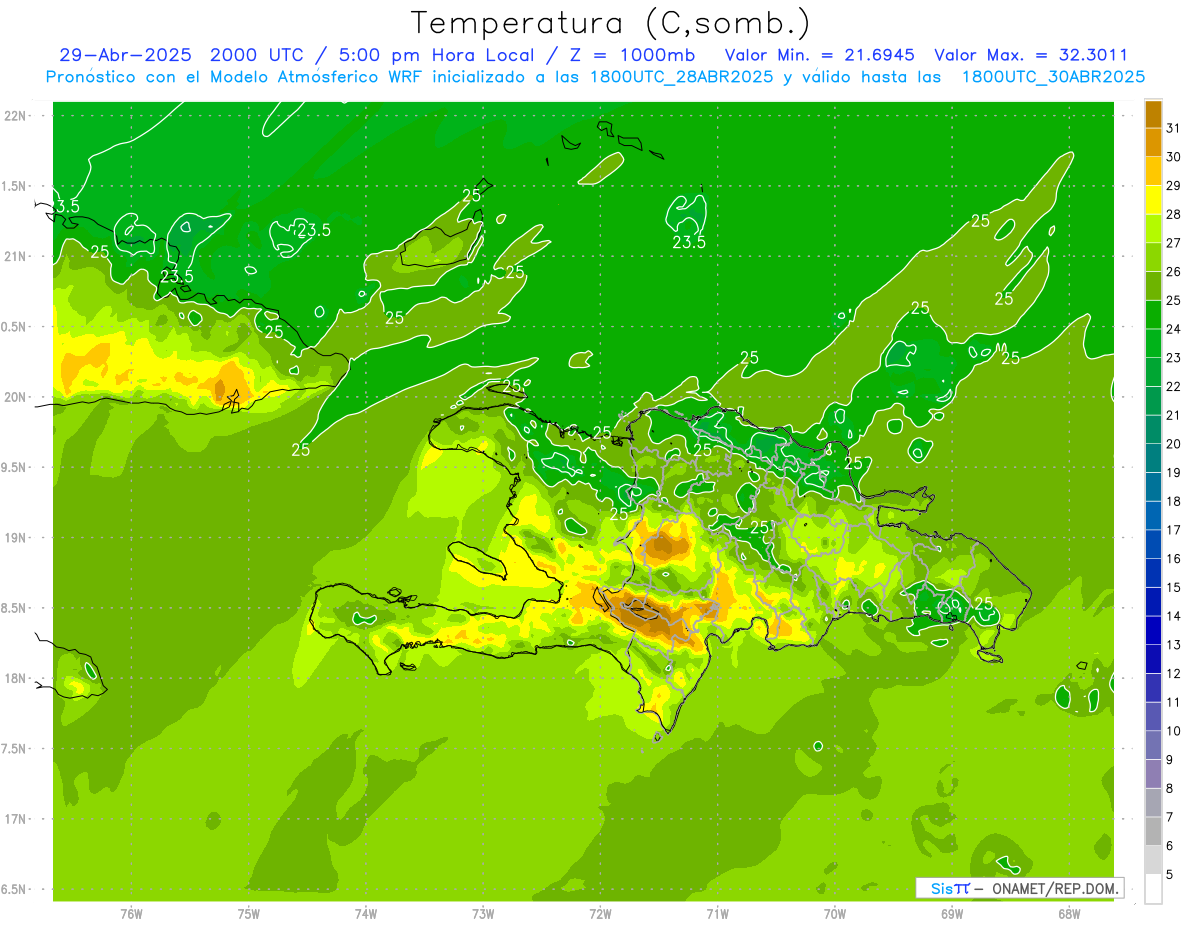
Task: Click the colorbar swatch between 24 and 25
Action: [1153, 315]
